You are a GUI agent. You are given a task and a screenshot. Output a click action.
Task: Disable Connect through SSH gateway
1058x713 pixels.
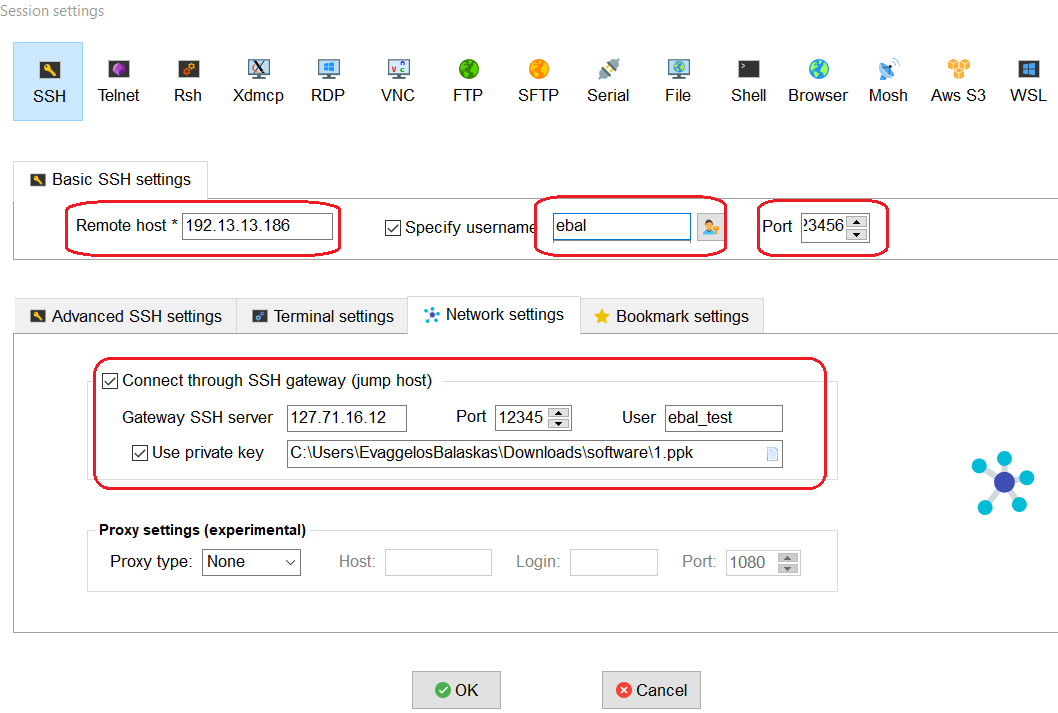(x=113, y=380)
